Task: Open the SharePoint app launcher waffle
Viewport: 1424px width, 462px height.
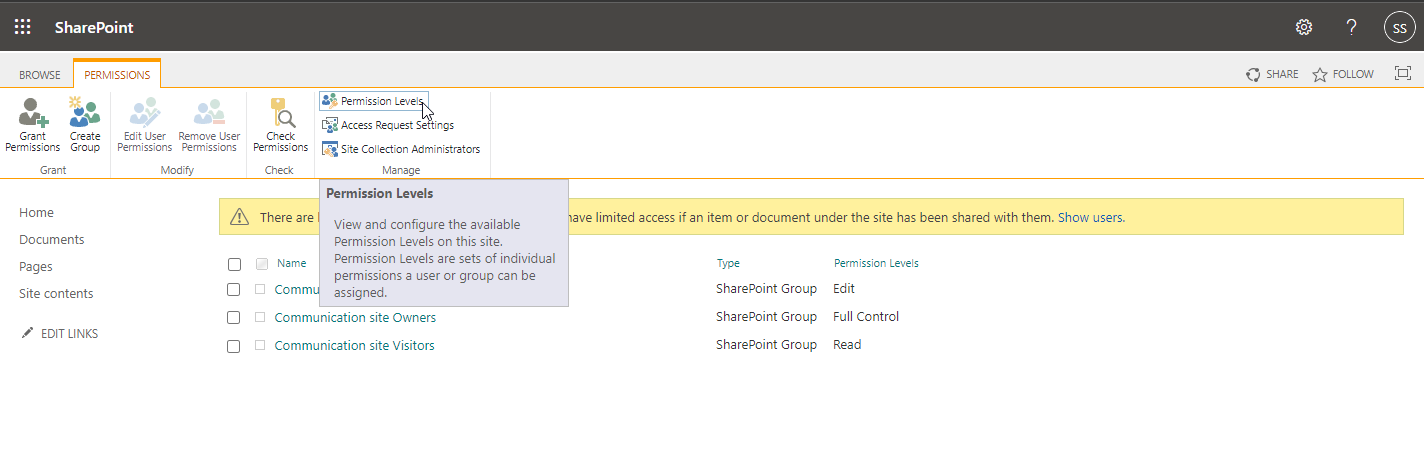Action: [x=22, y=27]
